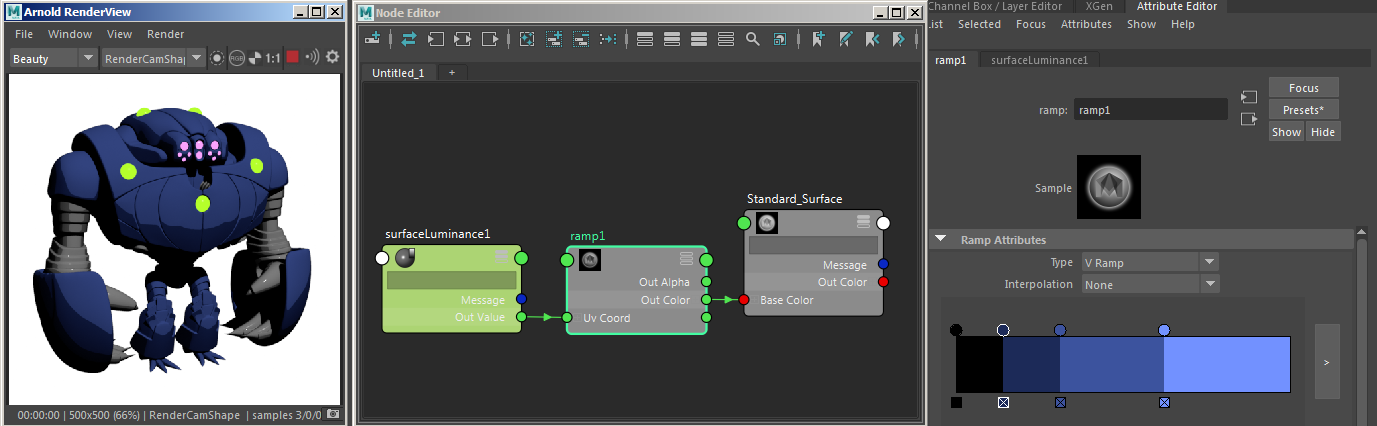
Task: Stop the render with the red square
Action: click(293, 58)
